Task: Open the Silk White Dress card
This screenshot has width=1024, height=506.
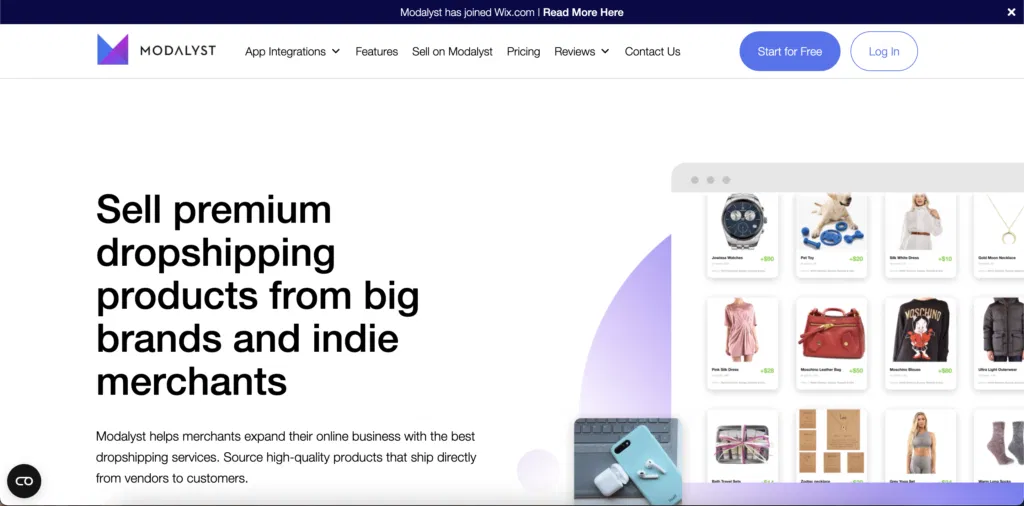Action: pos(920,235)
